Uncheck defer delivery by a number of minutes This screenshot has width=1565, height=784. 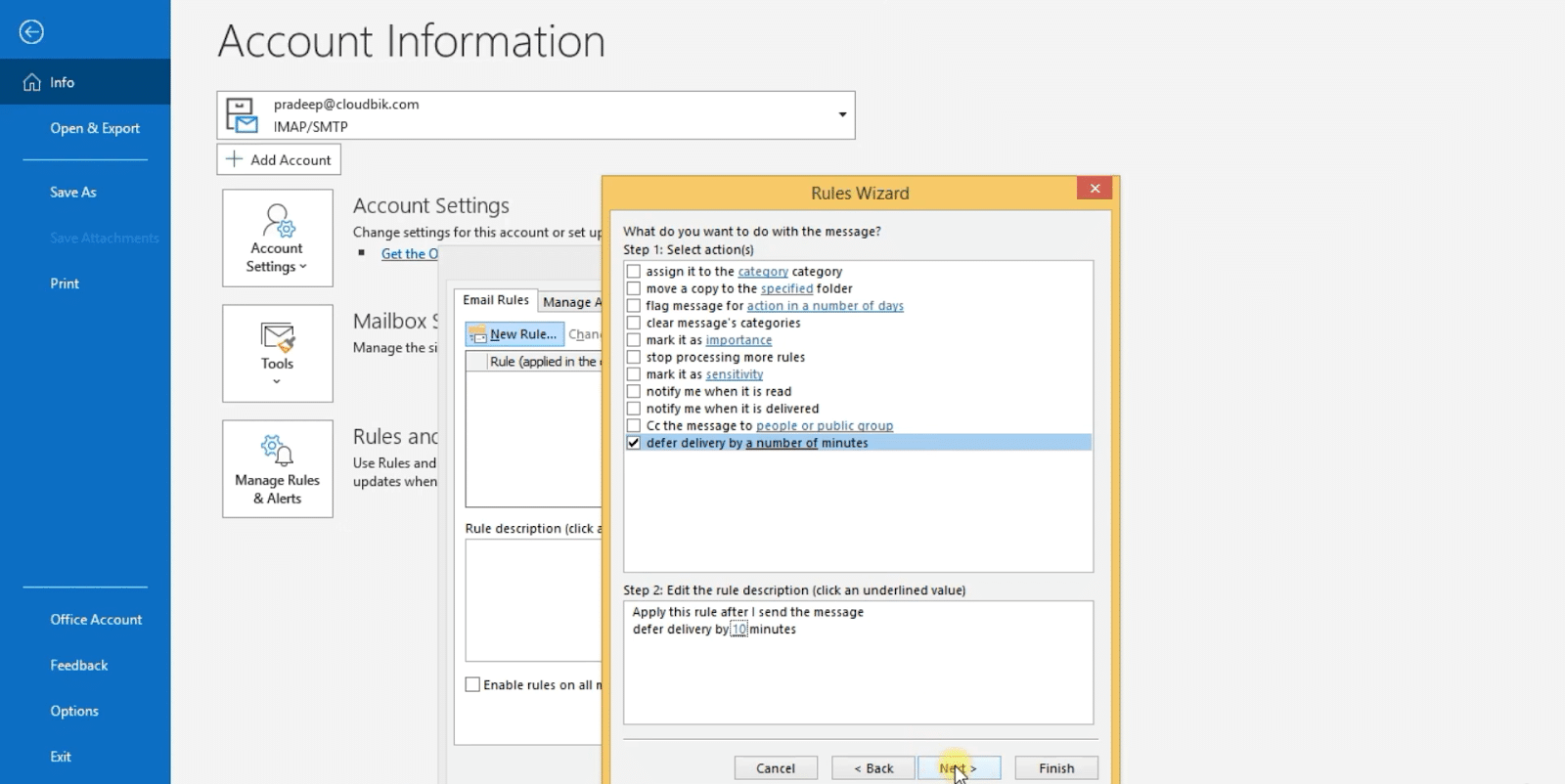coord(634,443)
